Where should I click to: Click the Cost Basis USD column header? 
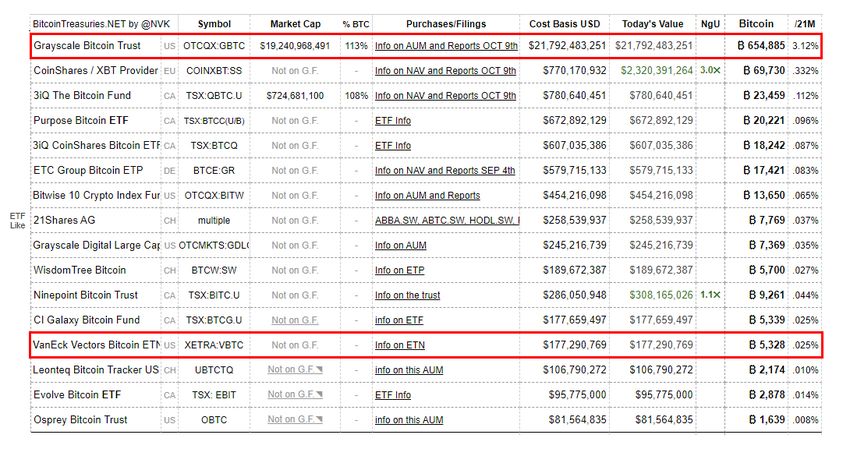(565, 24)
